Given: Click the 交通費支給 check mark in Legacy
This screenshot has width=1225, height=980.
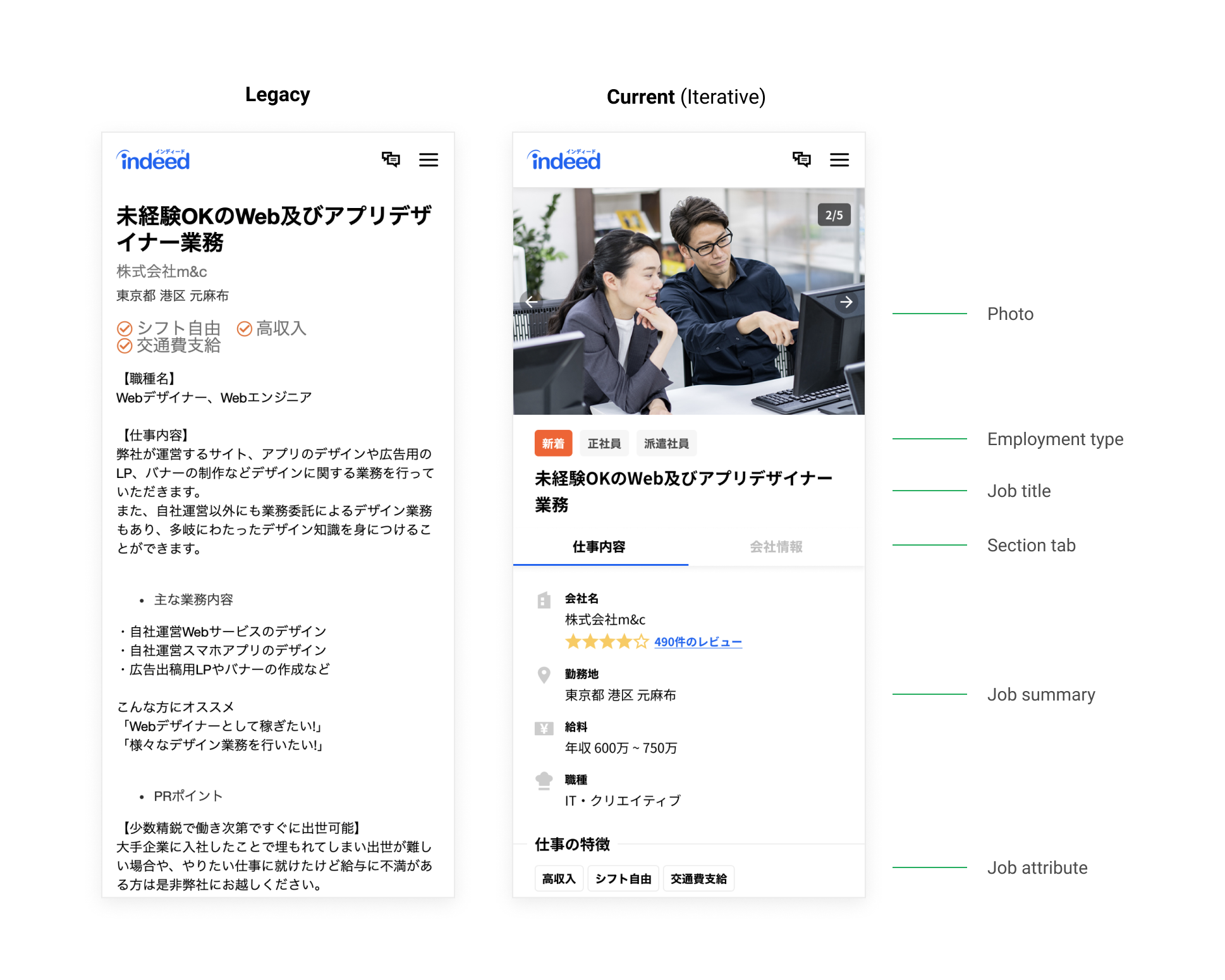Looking at the screenshot, I should coord(125,346).
